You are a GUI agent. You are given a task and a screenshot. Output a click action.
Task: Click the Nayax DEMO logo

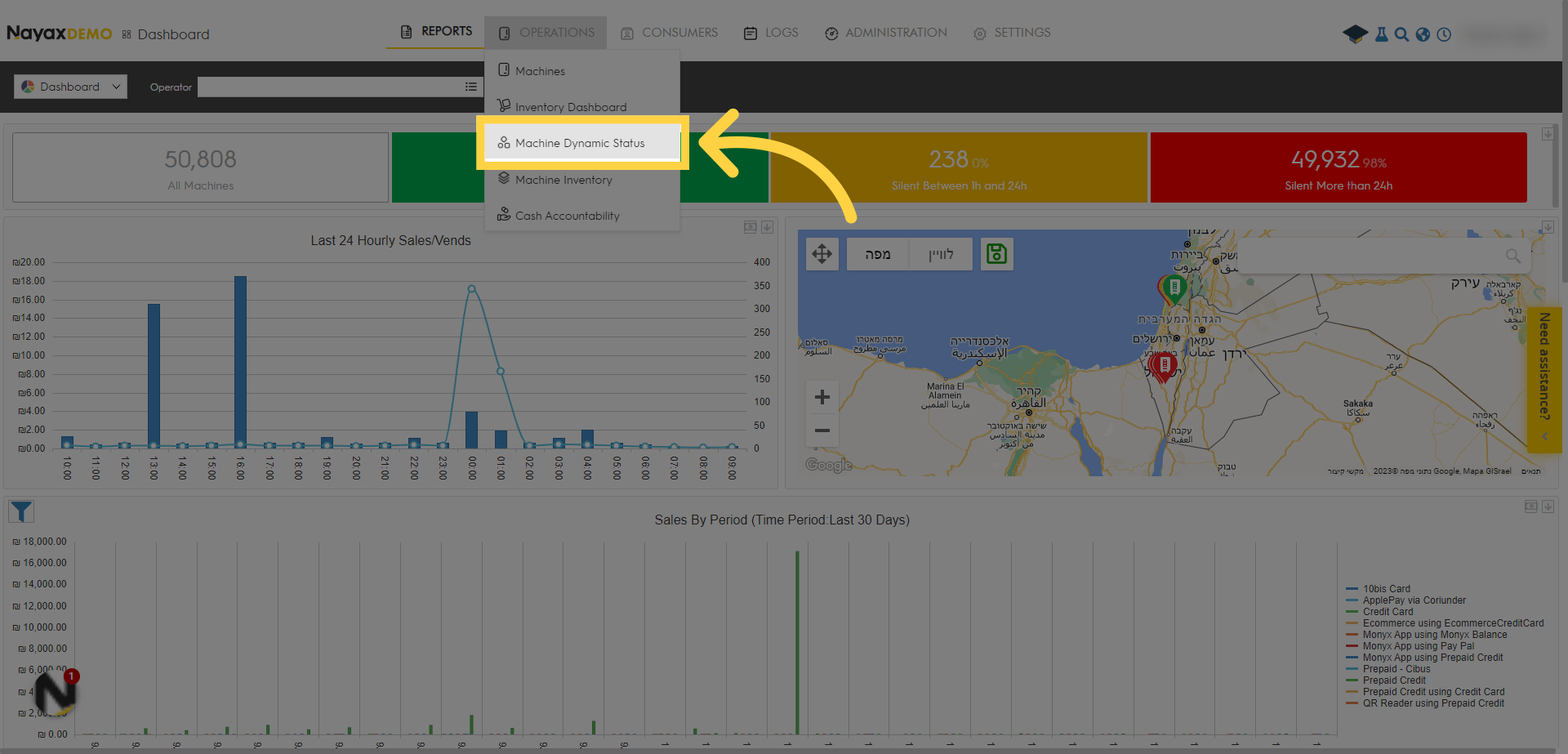pyautogui.click(x=60, y=33)
